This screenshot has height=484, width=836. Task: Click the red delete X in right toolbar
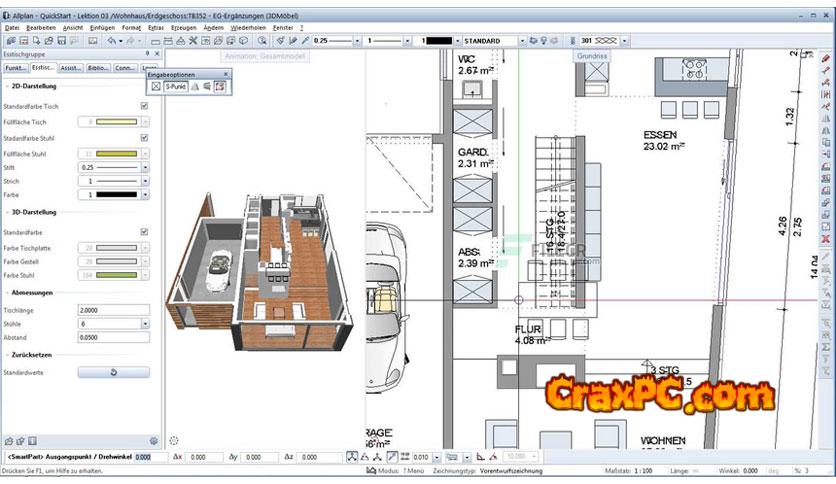(x=825, y=239)
